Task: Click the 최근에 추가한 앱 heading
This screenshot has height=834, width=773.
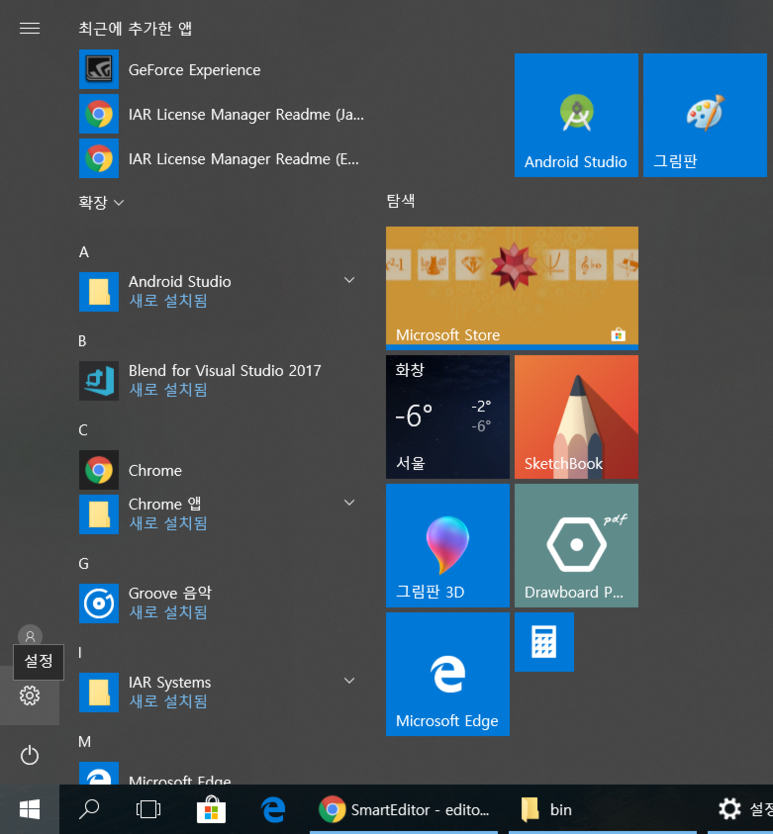Action: [135, 28]
